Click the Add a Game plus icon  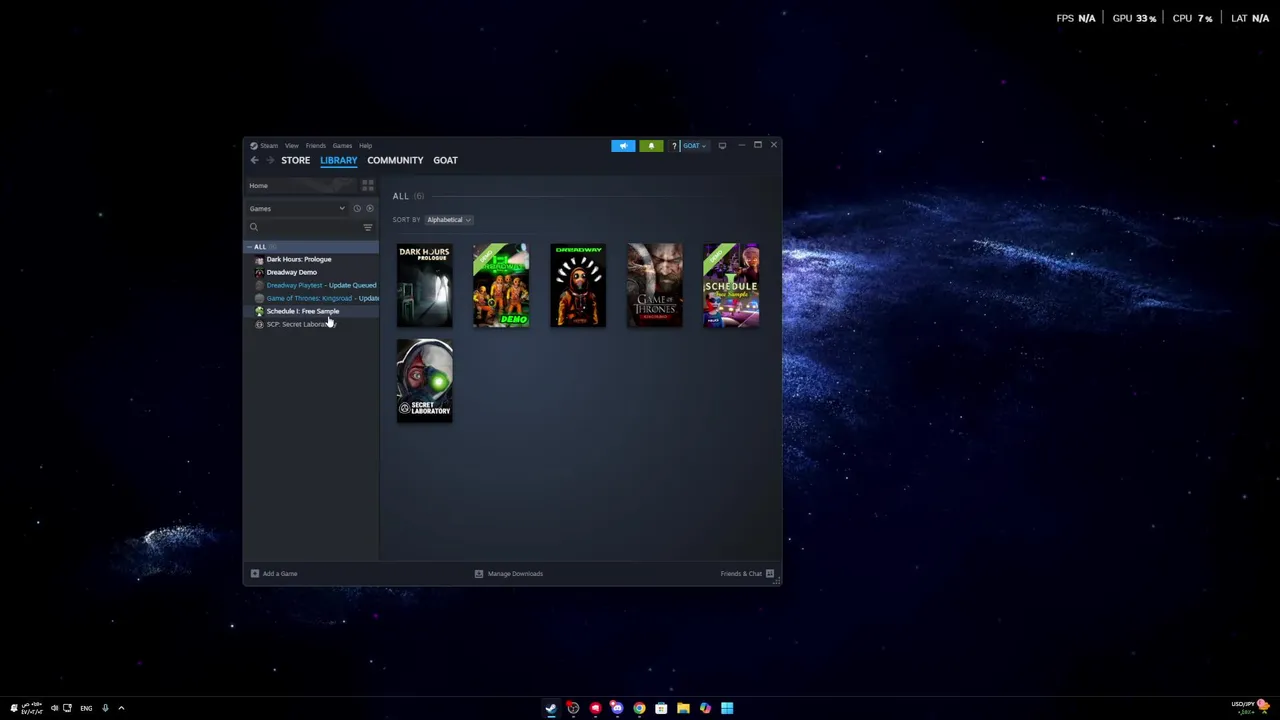[255, 574]
